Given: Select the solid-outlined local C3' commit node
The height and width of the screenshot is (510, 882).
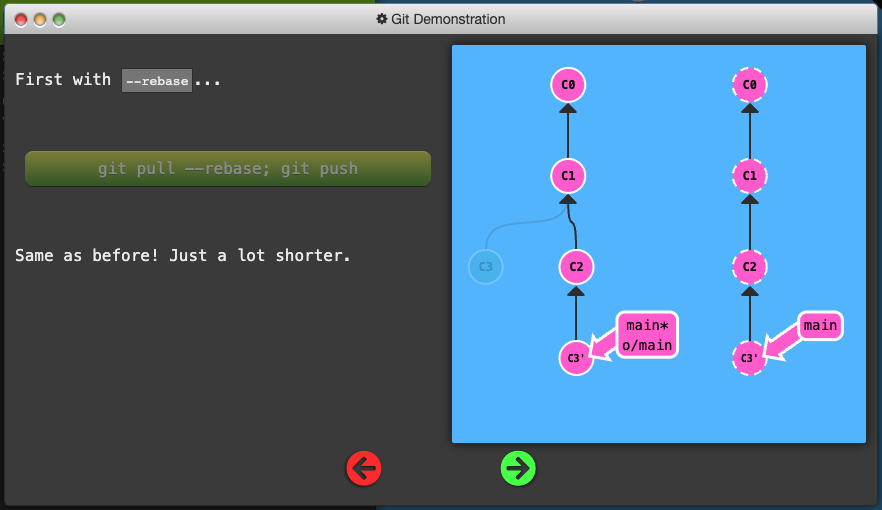Looking at the screenshot, I should point(575,358).
